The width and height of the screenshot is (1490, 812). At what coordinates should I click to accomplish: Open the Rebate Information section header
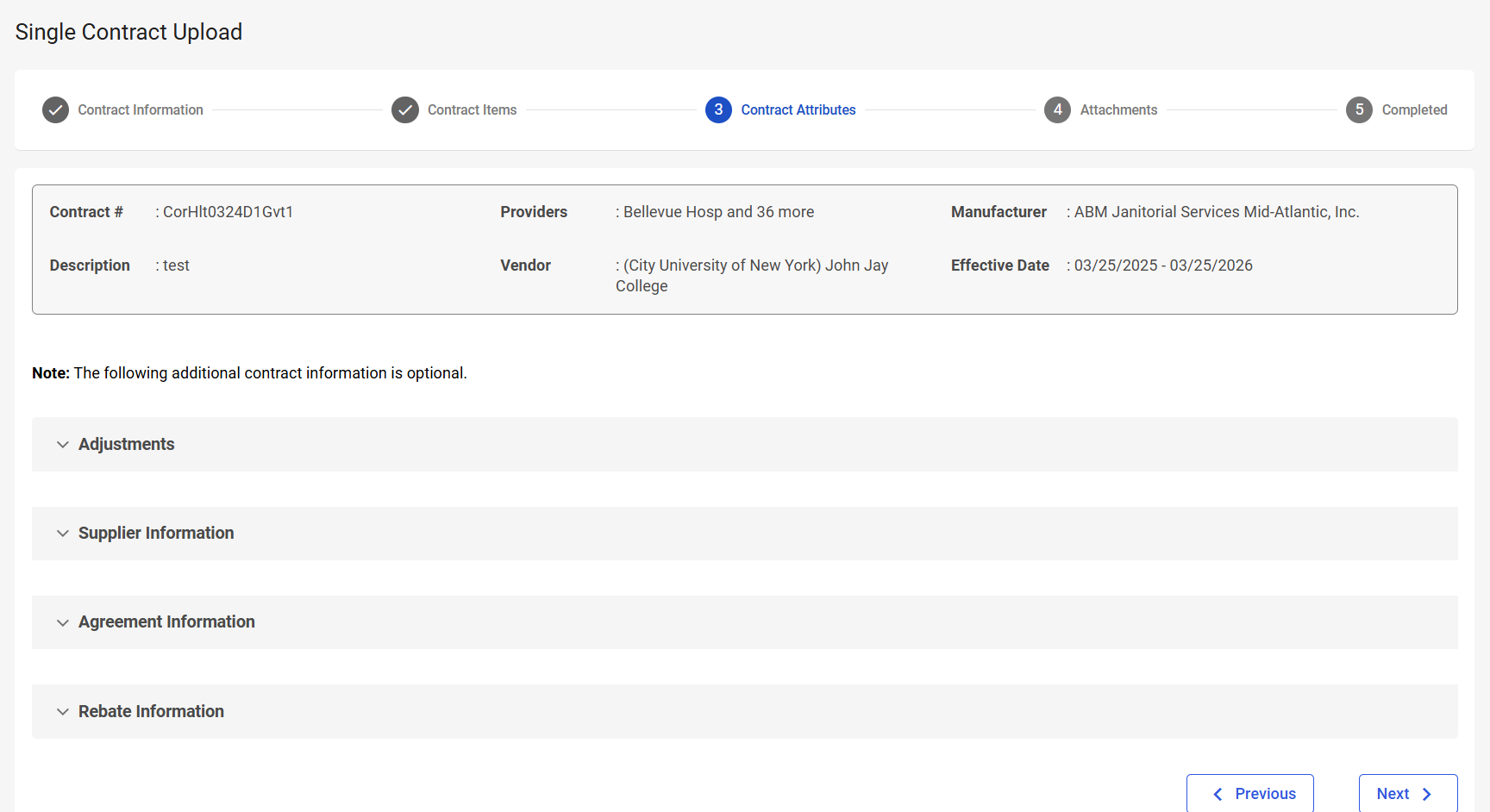click(151, 712)
